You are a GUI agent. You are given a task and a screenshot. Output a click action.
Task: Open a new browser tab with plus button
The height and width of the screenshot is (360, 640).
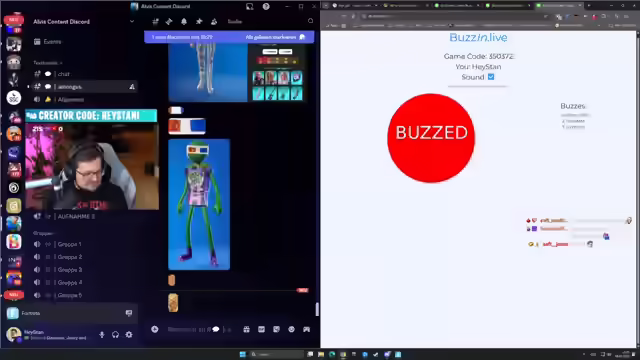[x=589, y=5]
